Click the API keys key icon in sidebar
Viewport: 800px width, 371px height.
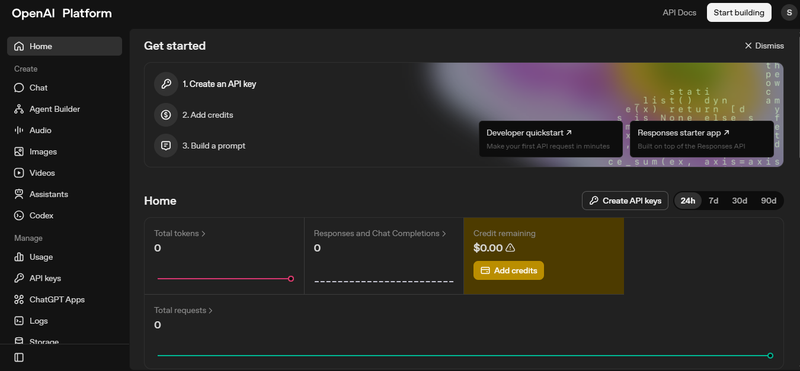pyautogui.click(x=19, y=278)
